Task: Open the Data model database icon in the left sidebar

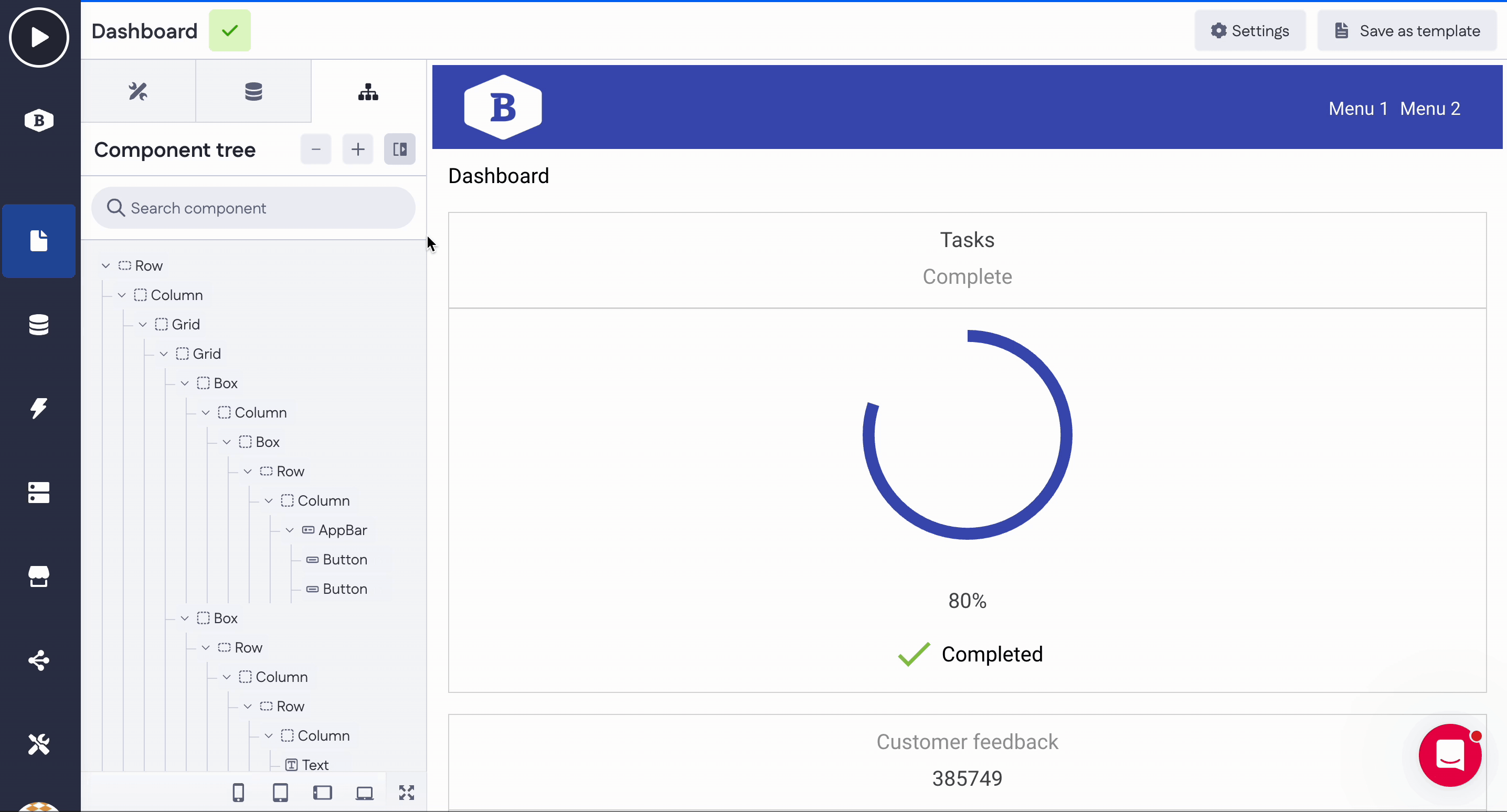Action: pos(39,325)
